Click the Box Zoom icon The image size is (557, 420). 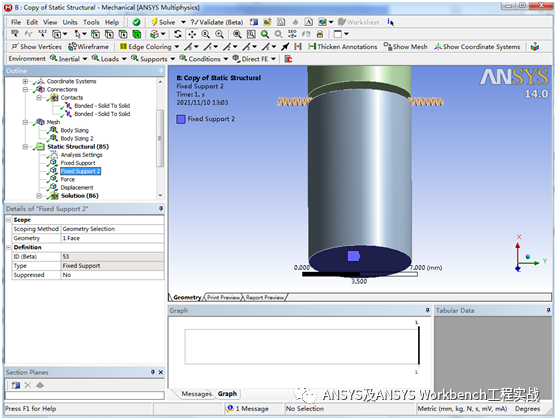tap(220, 34)
